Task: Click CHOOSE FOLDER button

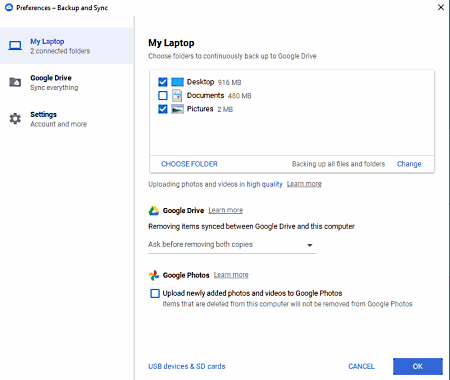Action: 189,164
